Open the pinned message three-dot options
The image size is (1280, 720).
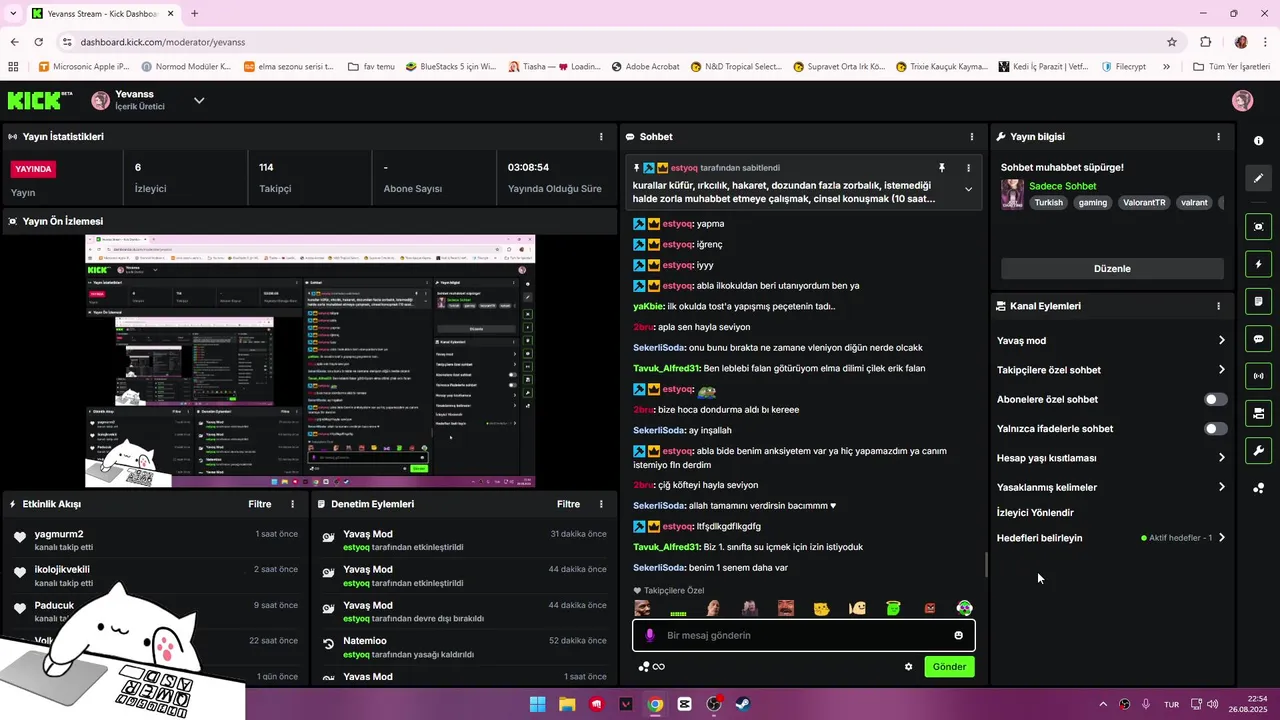click(x=968, y=168)
